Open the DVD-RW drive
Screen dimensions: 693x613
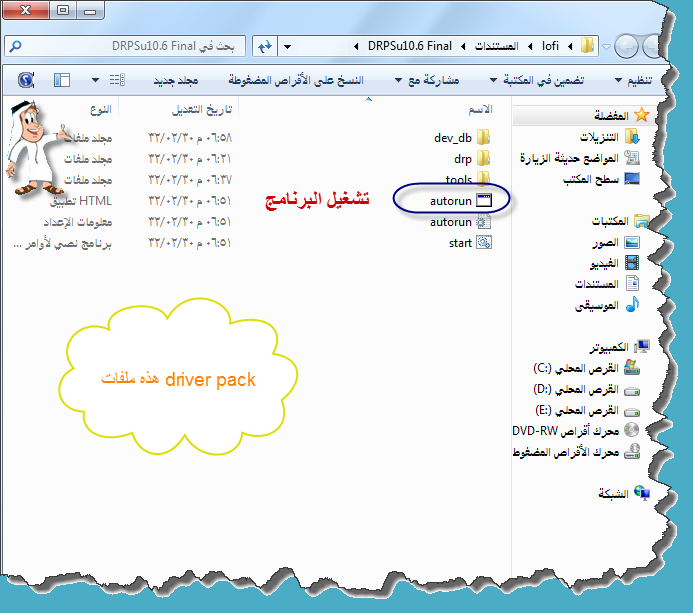576,431
